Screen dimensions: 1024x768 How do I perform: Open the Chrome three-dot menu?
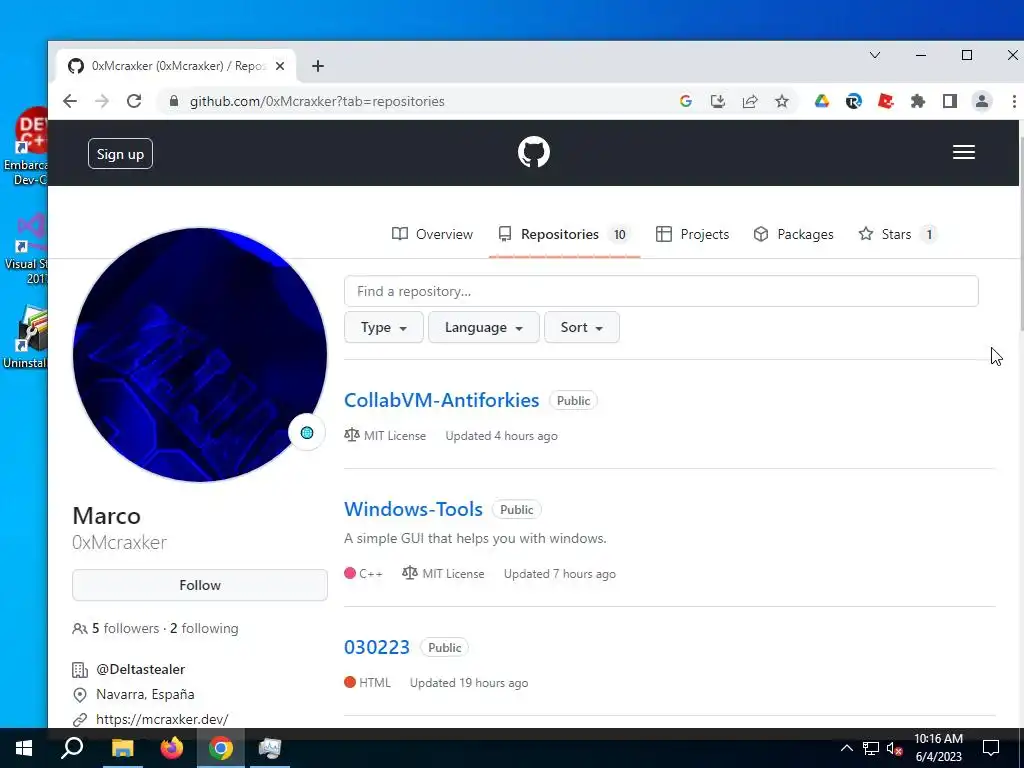click(1014, 101)
